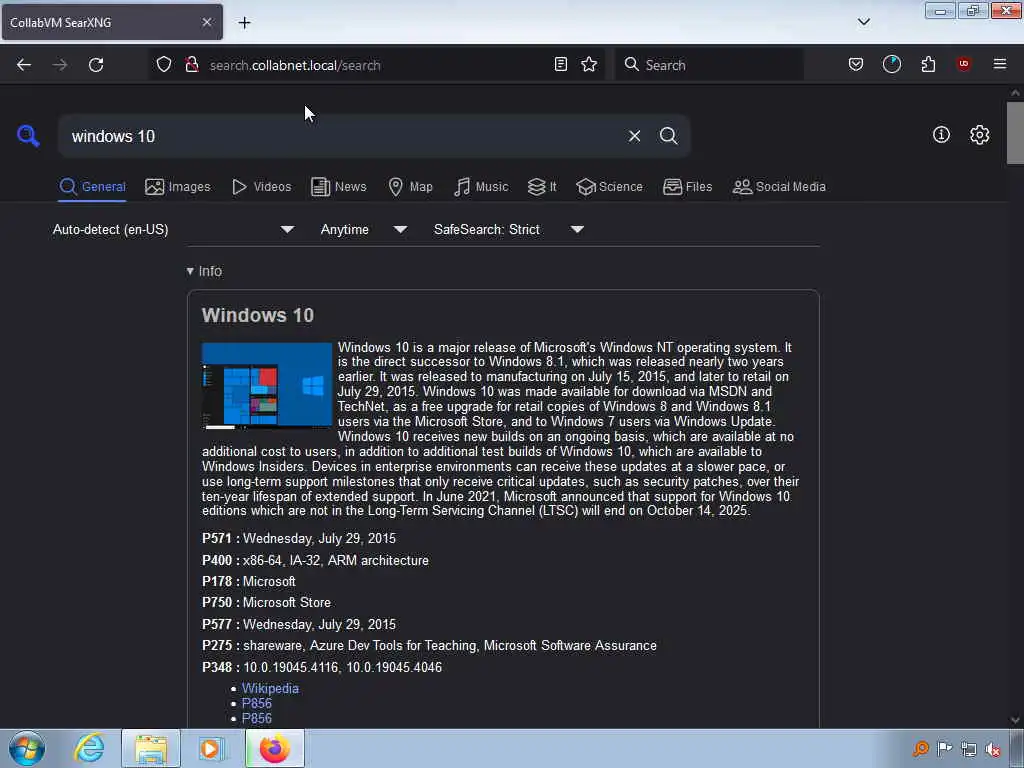Select the General search category

pyautogui.click(x=92, y=187)
